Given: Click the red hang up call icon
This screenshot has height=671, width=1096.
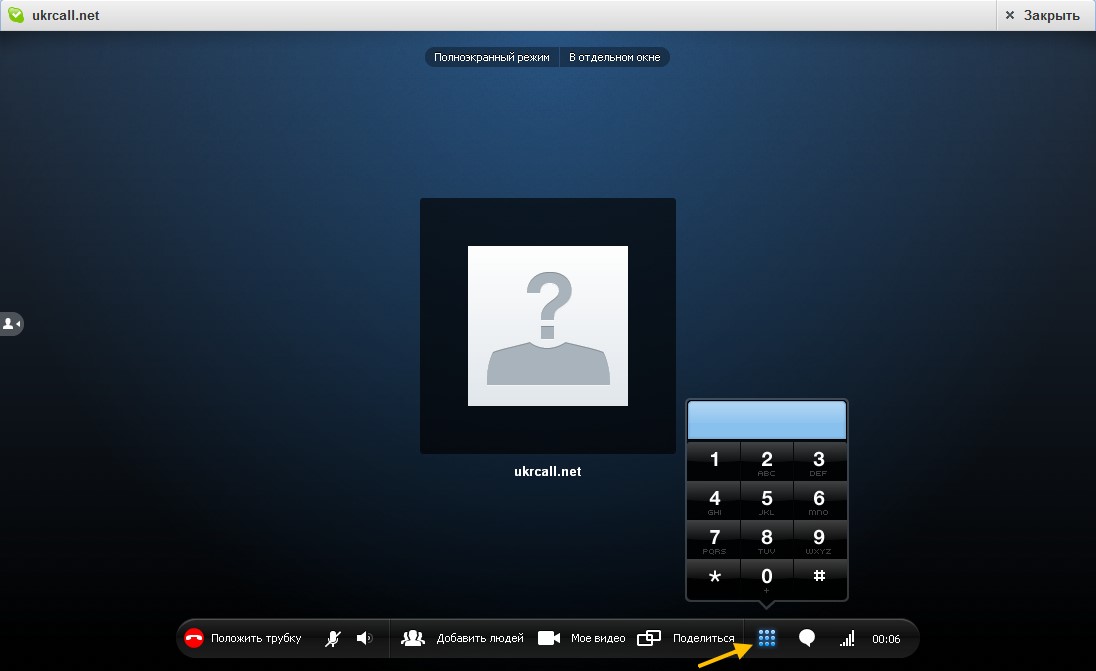Looking at the screenshot, I should [194, 638].
